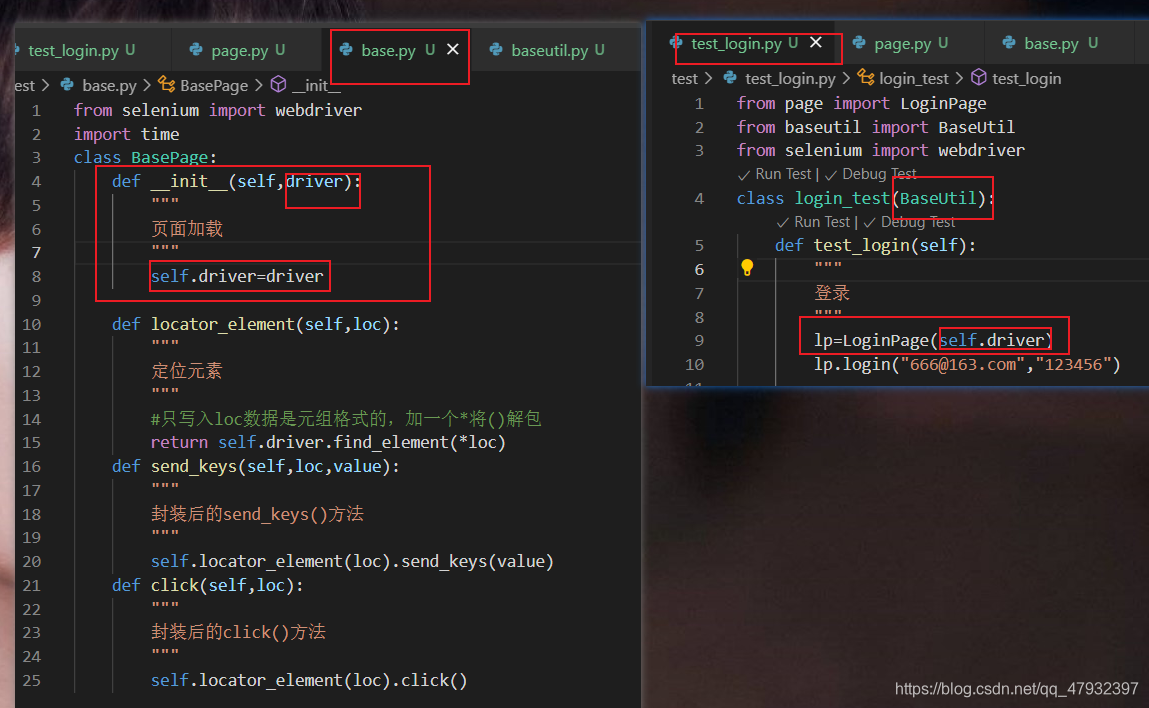Click 'def locator_element(self,loc):' text
Viewport: 1149px width, 708px height.
(x=256, y=324)
